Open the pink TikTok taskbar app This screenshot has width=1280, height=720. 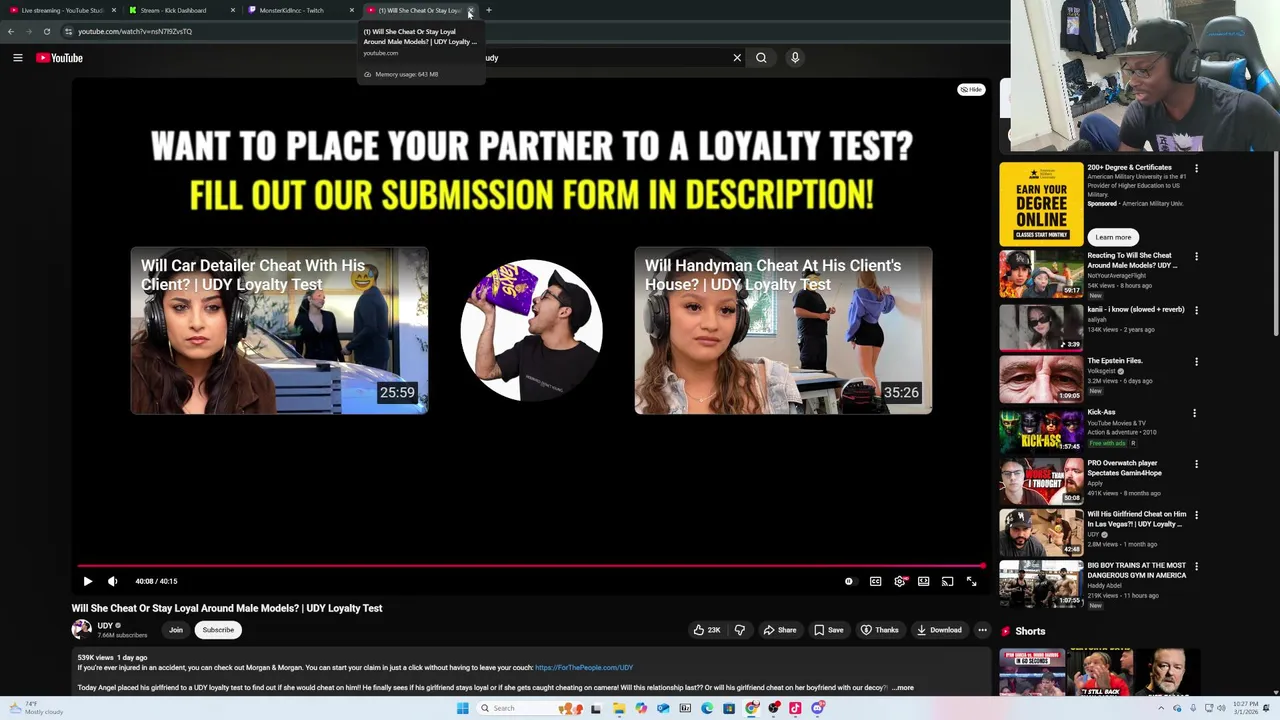[x=795, y=708]
